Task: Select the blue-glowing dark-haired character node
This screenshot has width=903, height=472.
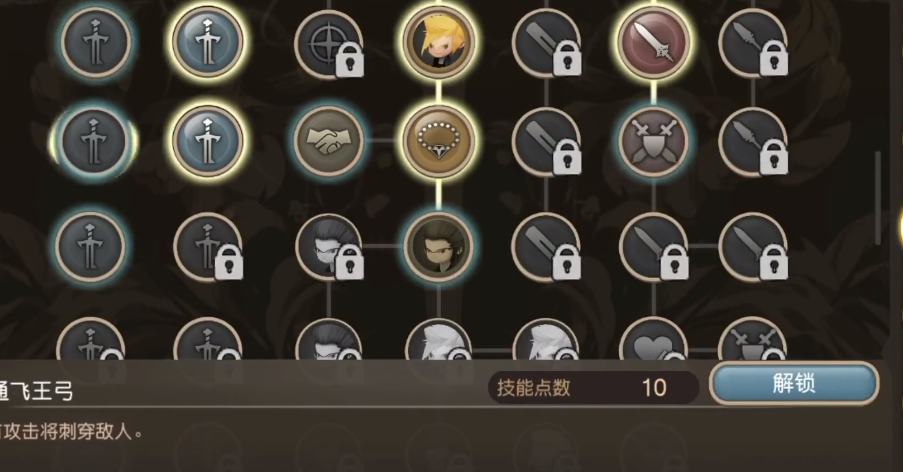Action: click(438, 247)
